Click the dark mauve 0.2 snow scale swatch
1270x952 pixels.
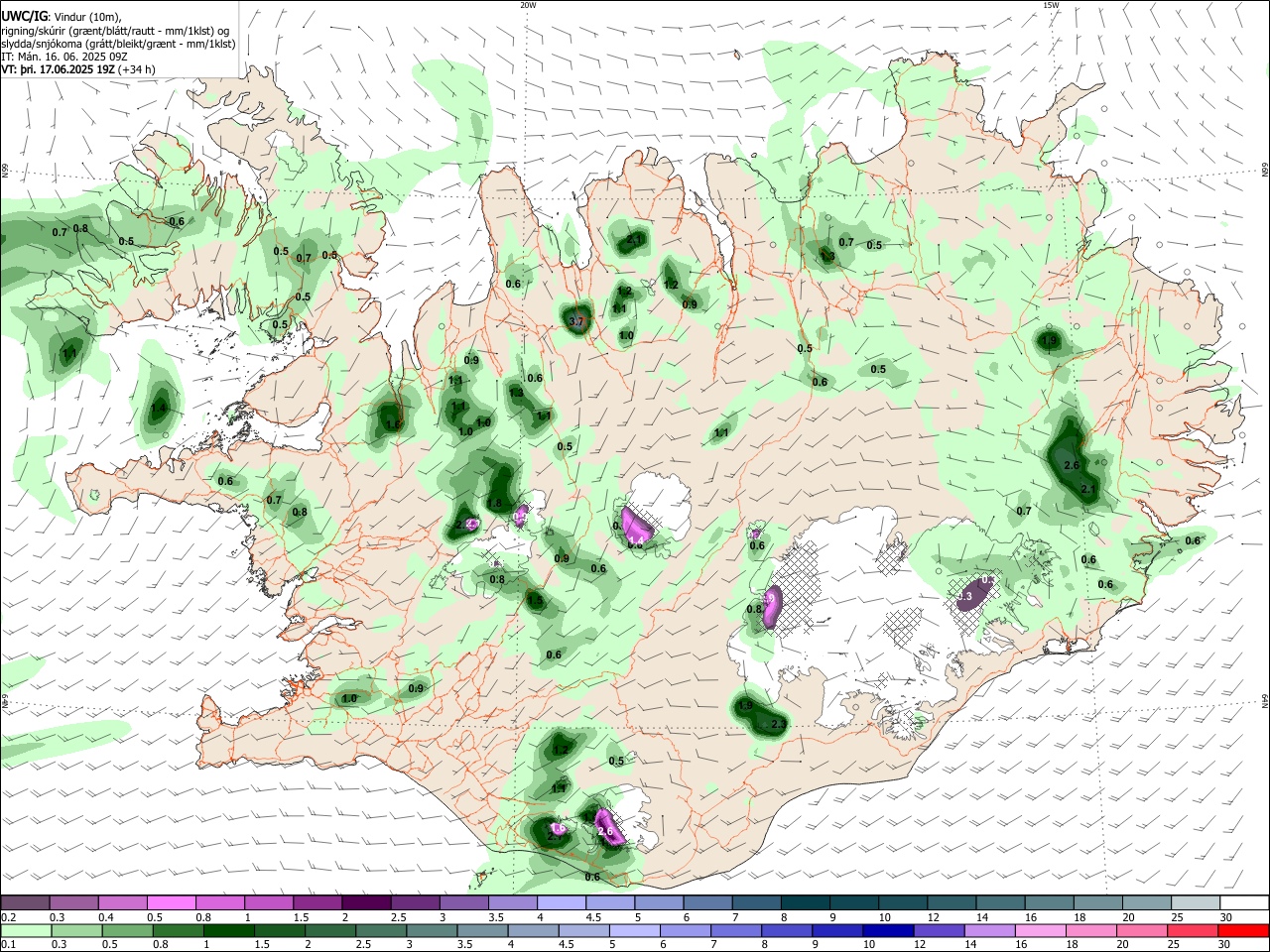tap(25, 902)
